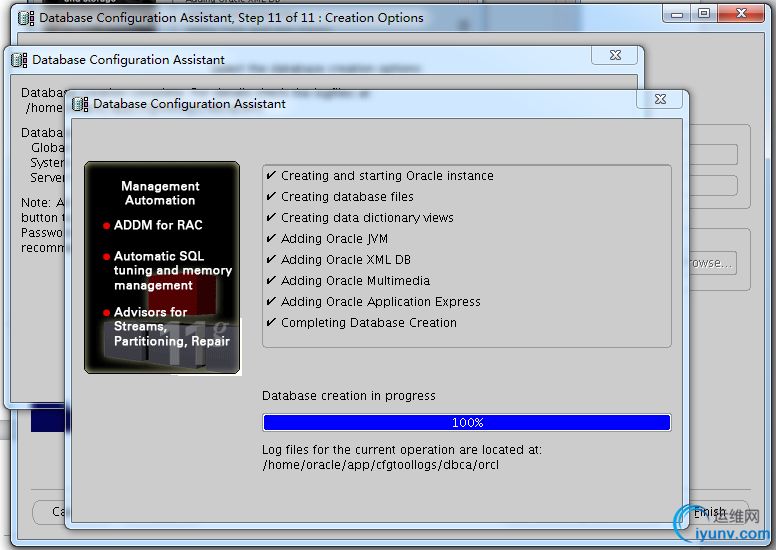776x550 pixels.
Task: Maximize the Step 11 of 11 main window
Action: pyautogui.click(x=704, y=13)
